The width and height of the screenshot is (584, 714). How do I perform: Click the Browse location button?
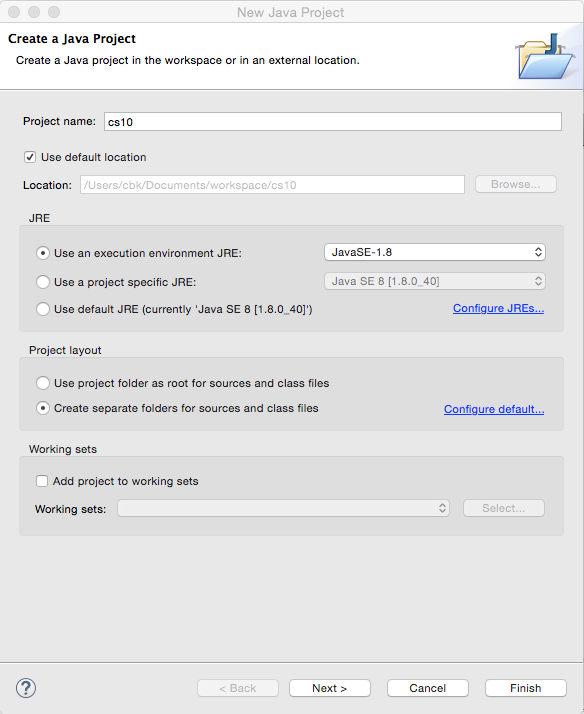516,184
